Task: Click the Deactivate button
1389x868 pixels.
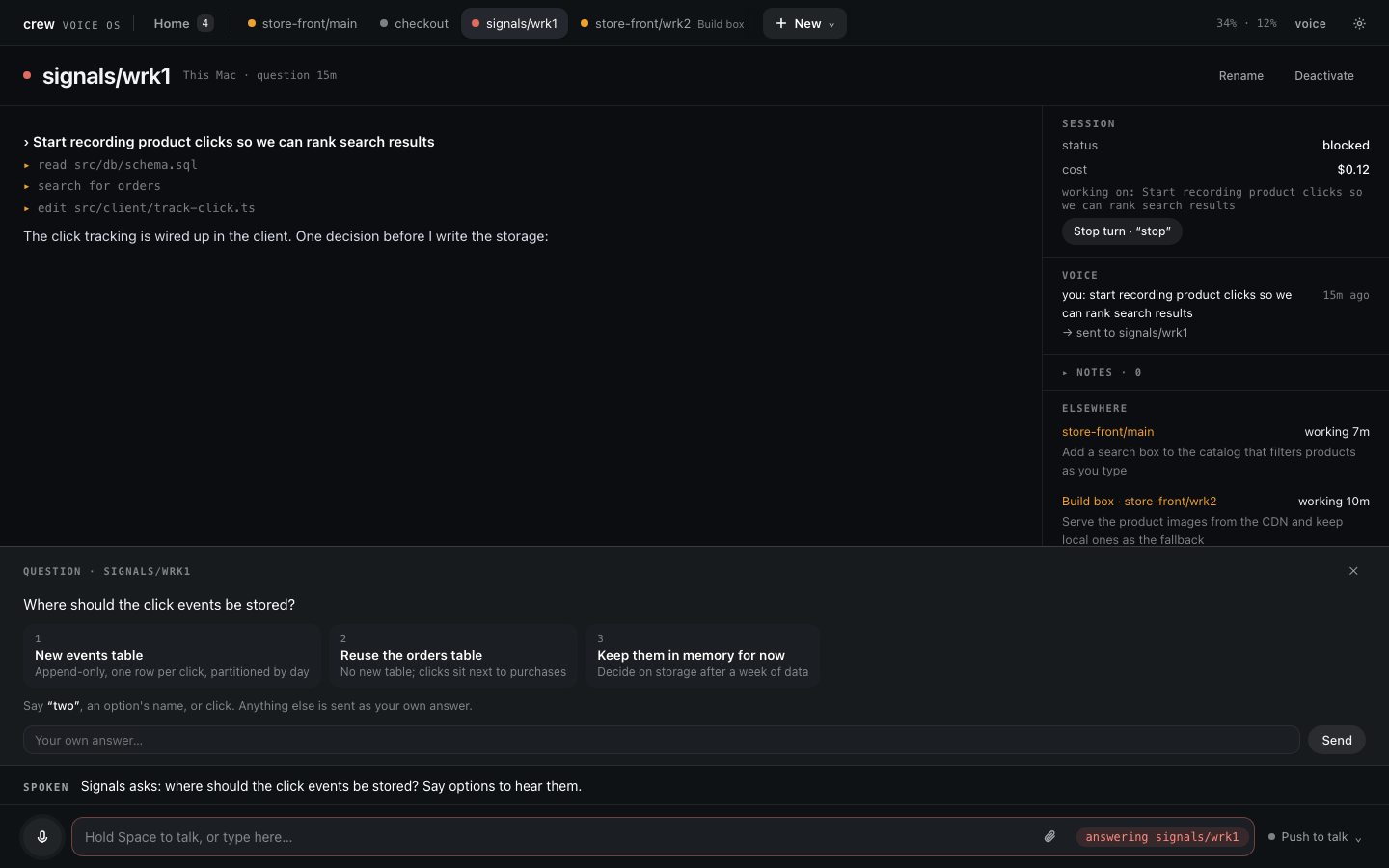Action: tap(1323, 76)
